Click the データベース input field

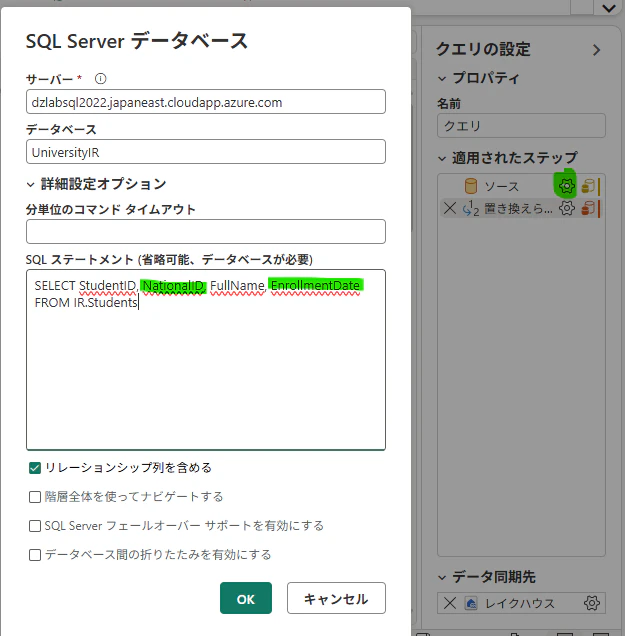click(206, 152)
